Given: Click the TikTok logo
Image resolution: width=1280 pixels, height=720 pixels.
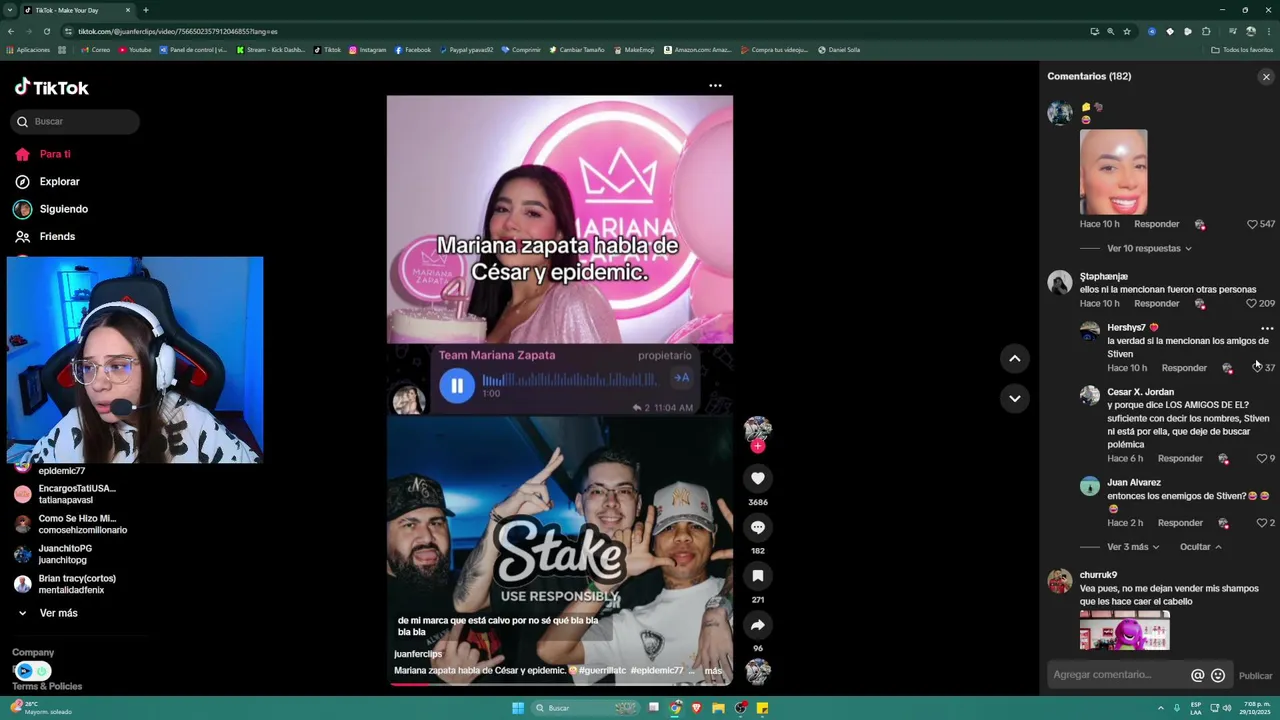Looking at the screenshot, I should point(51,87).
